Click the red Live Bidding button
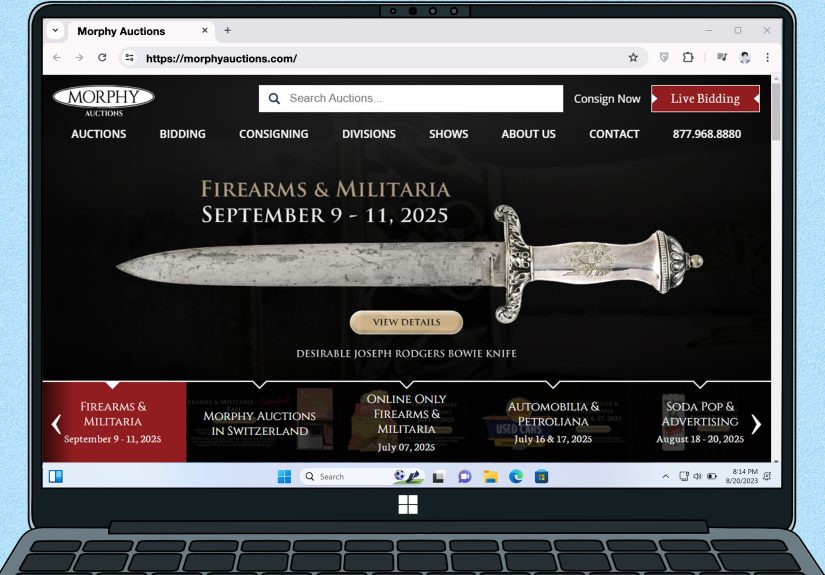The height and width of the screenshot is (575, 825). 705,98
